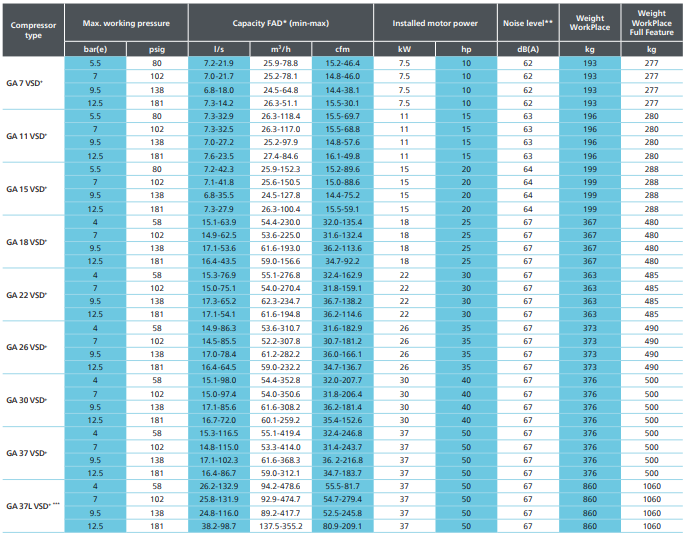689x538 pixels.
Task: Select the 'Weight WorkPlace Full Feature' header
Action: point(652,23)
